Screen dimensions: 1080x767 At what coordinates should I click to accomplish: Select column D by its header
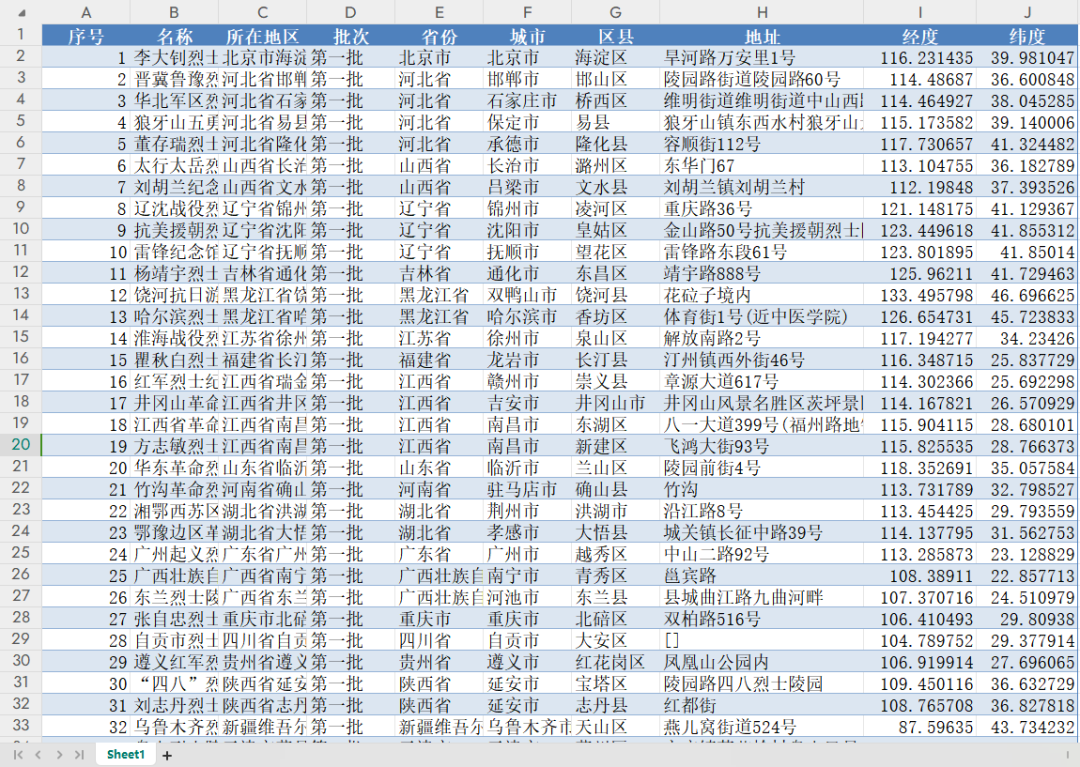pos(351,12)
